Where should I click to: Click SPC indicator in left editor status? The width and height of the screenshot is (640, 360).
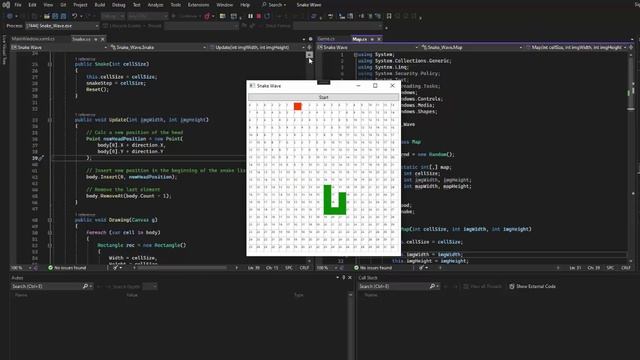(x=289, y=268)
